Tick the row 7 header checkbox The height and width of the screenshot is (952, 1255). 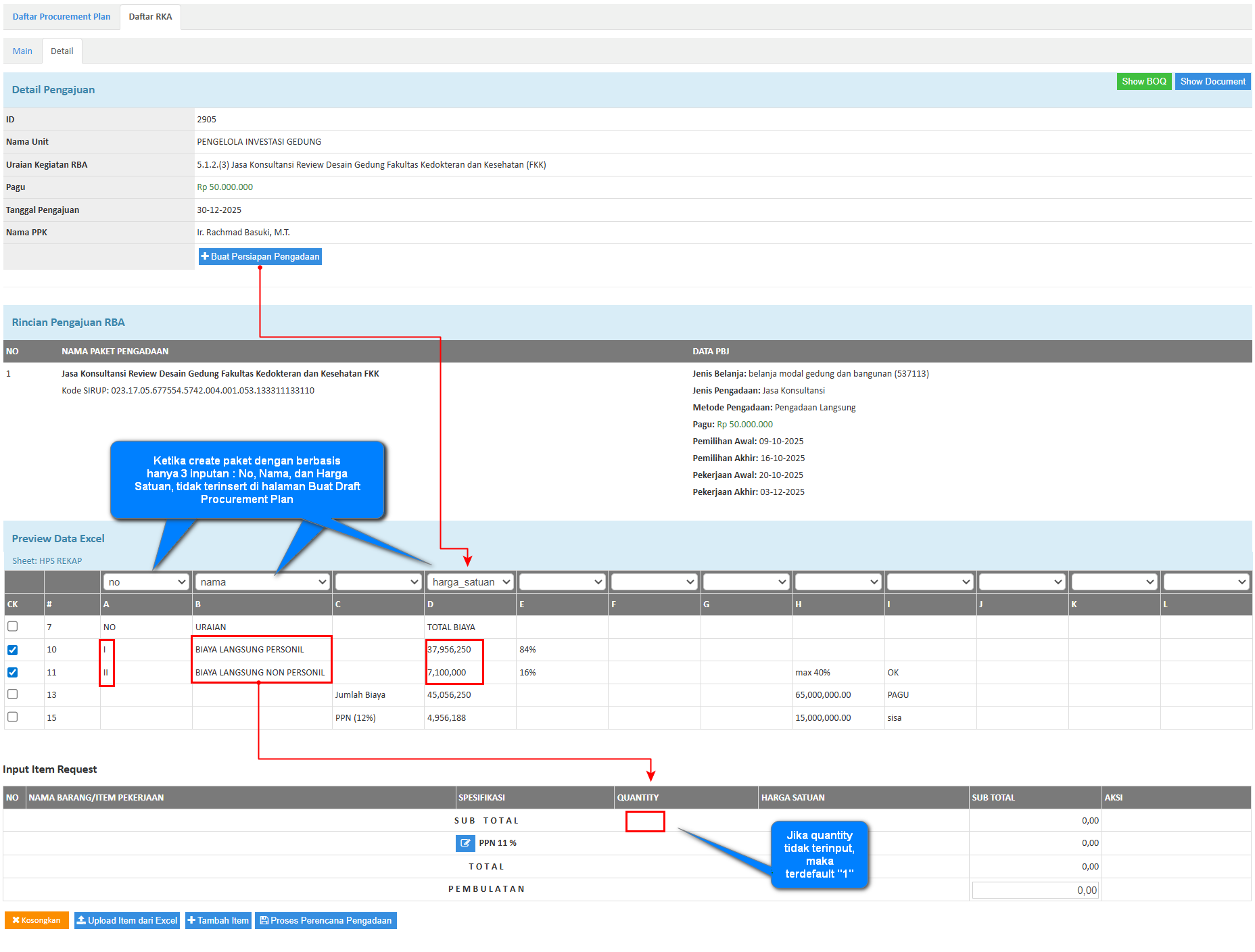[13, 627]
